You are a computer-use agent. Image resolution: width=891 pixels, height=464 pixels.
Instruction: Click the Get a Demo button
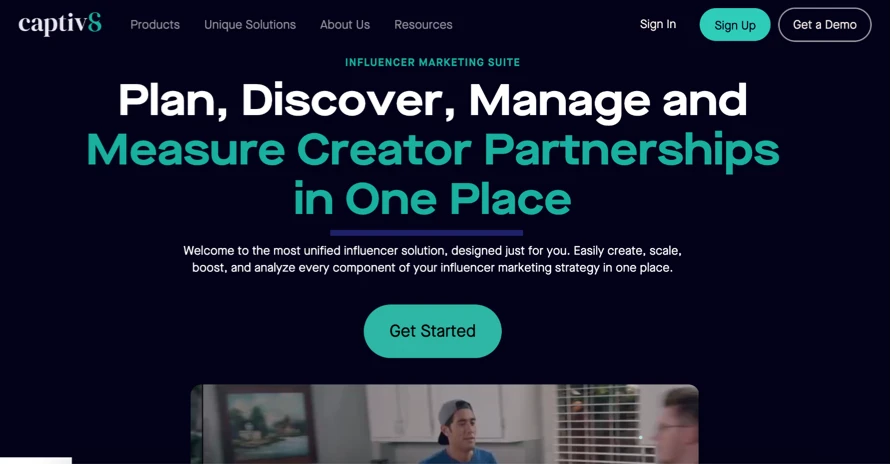coord(825,25)
